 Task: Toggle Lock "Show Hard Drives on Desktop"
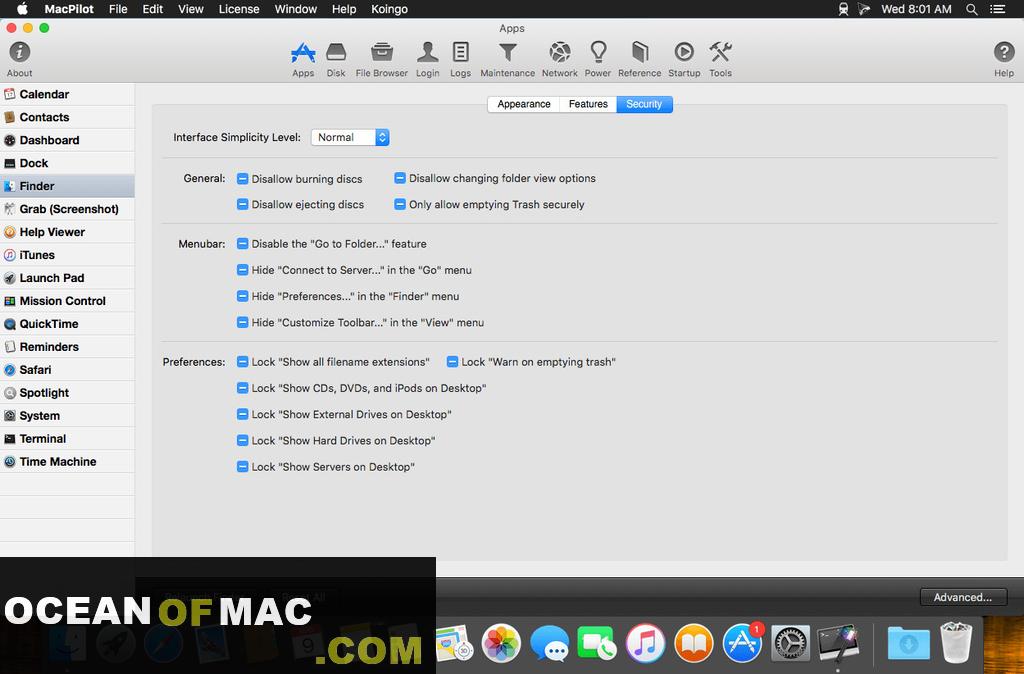pos(242,440)
